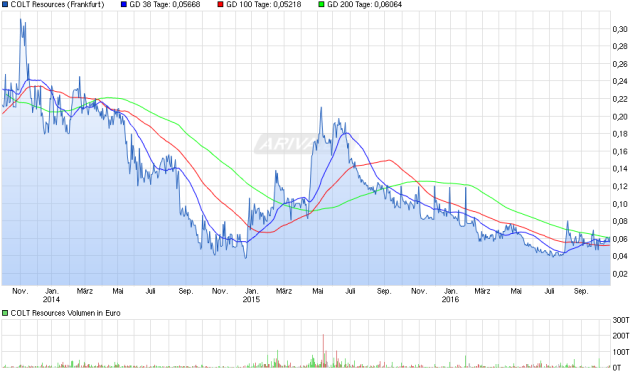
Task: Click the GD 100 Tage: 0,05218 label
Action: (264, 4)
